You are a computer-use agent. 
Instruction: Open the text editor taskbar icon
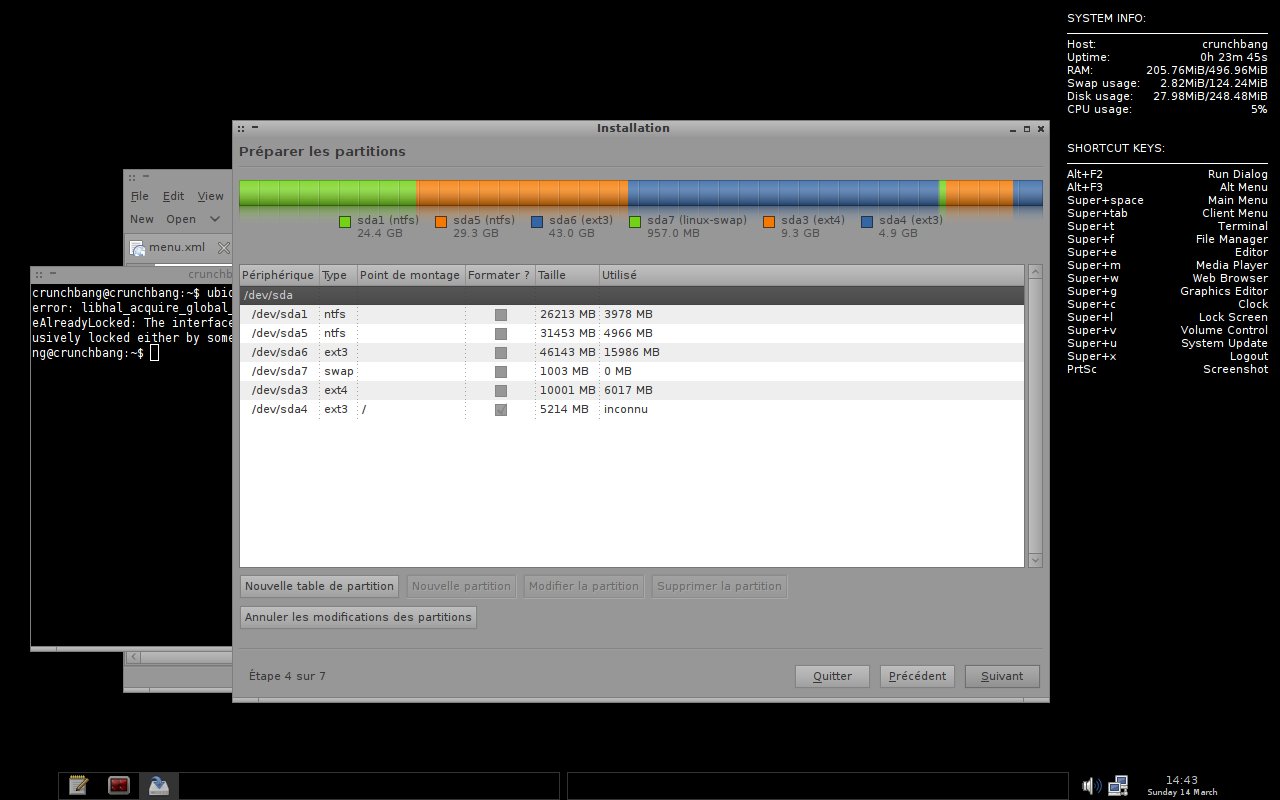[79, 785]
